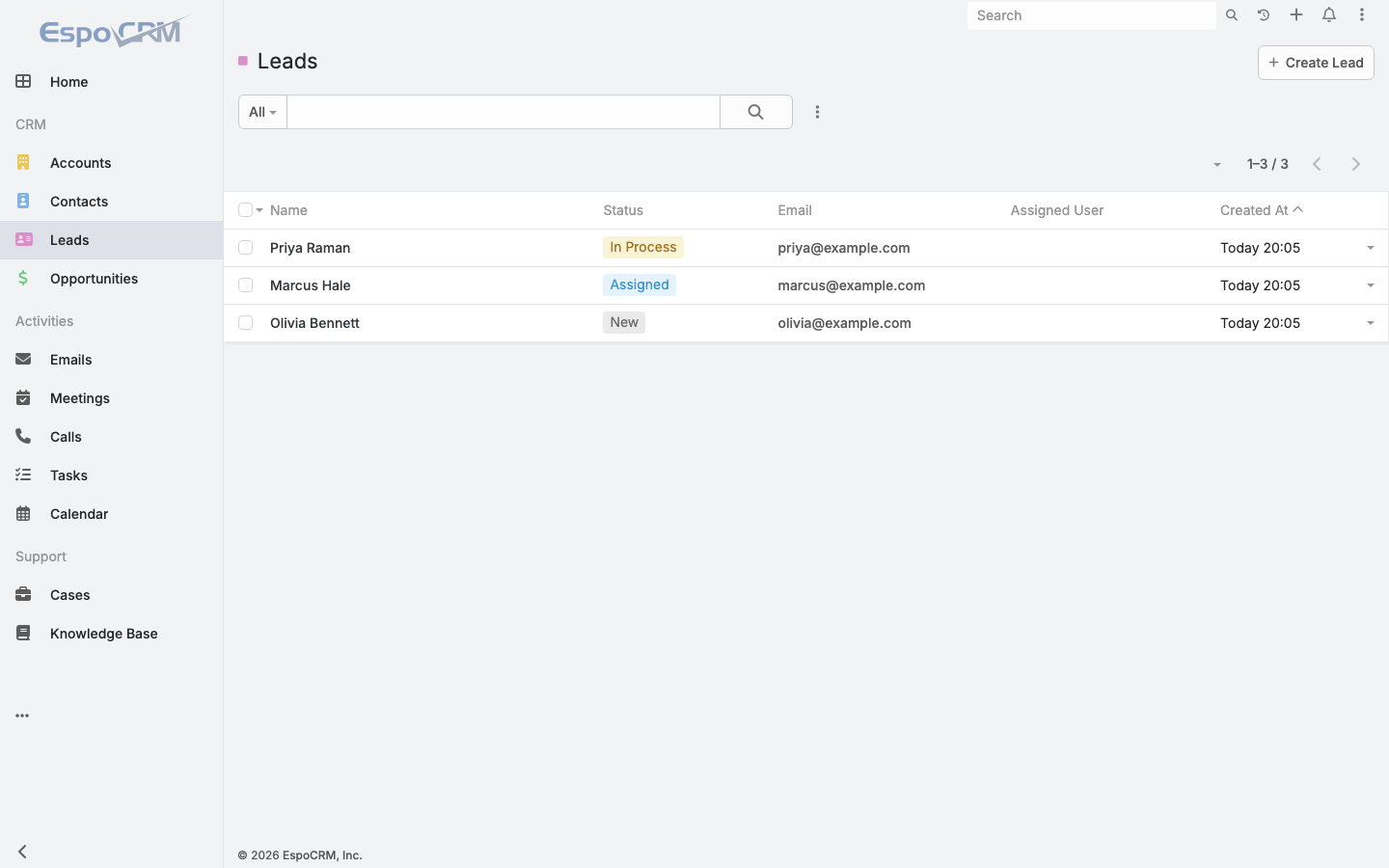Image resolution: width=1389 pixels, height=868 pixels.
Task: Click the global search magnifier icon
Action: [x=1232, y=15]
